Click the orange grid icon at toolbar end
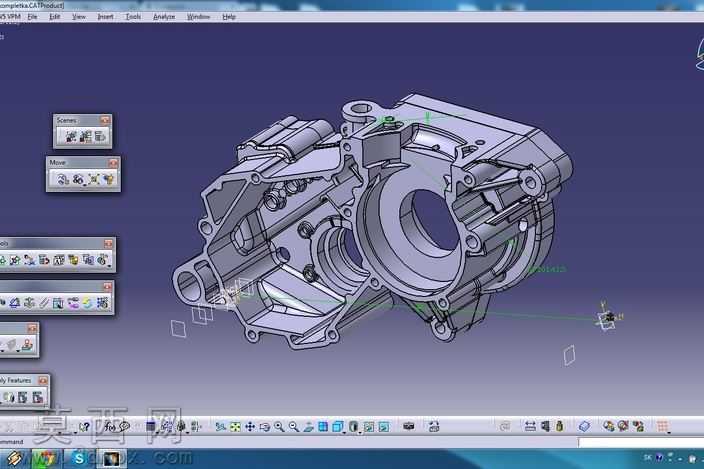This screenshot has width=704, height=469. (663, 426)
